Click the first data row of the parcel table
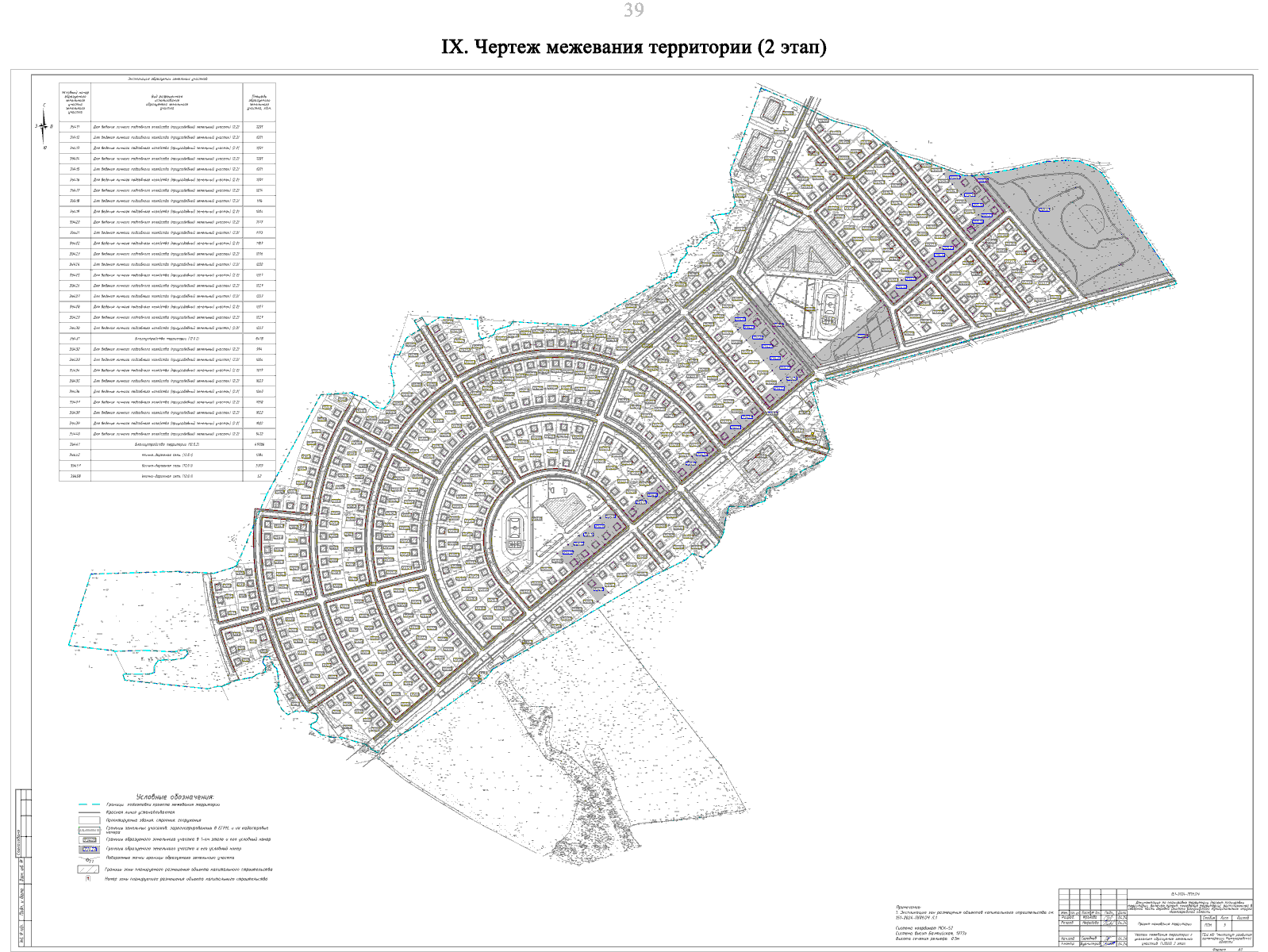The width and height of the screenshot is (1268, 952). (x=167, y=127)
